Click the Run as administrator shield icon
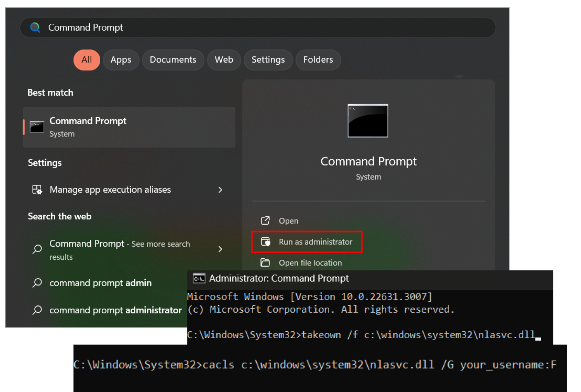 [x=265, y=242]
